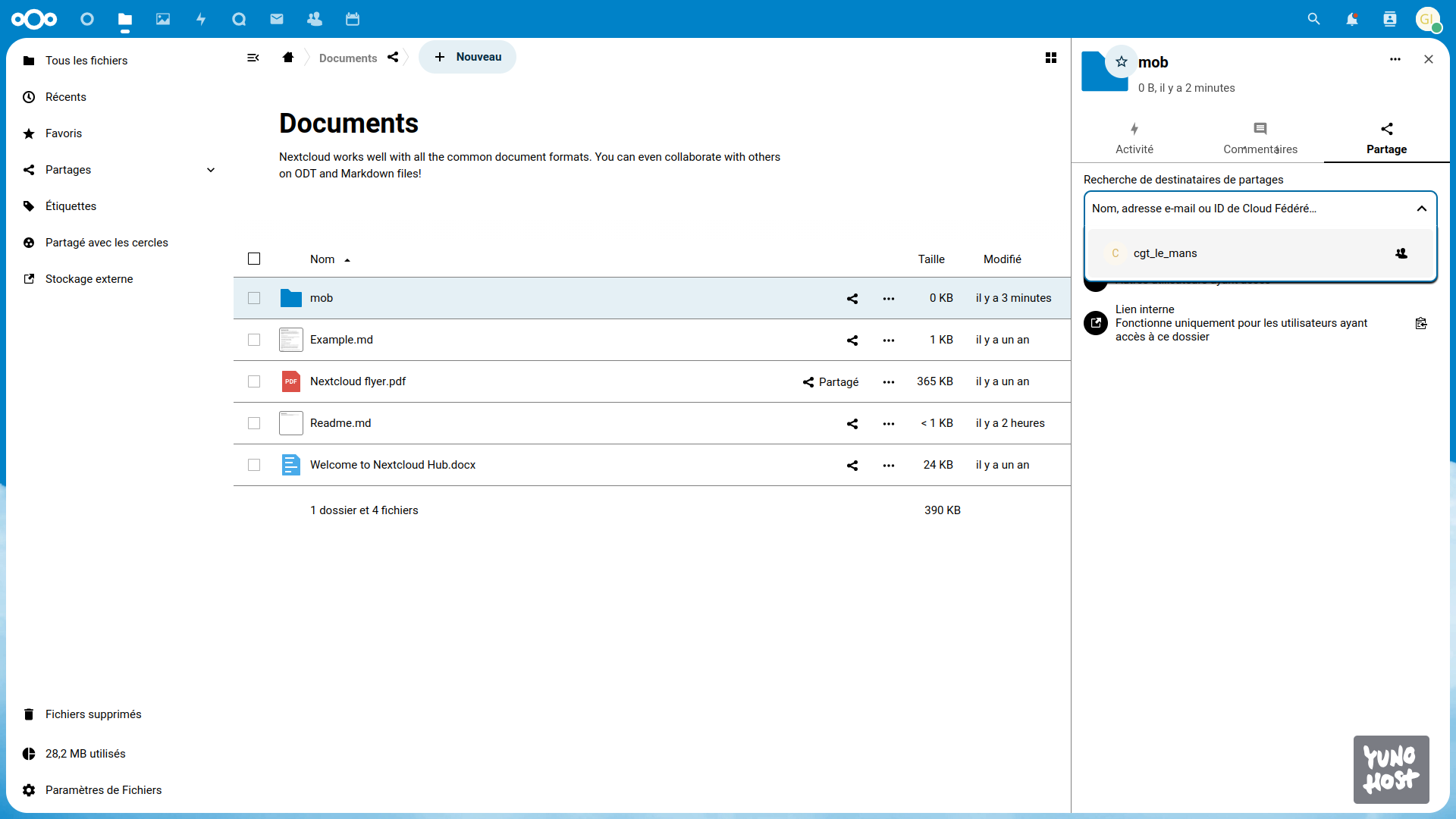Switch to the Activité tab
The width and height of the screenshot is (1456, 819).
pyautogui.click(x=1134, y=138)
